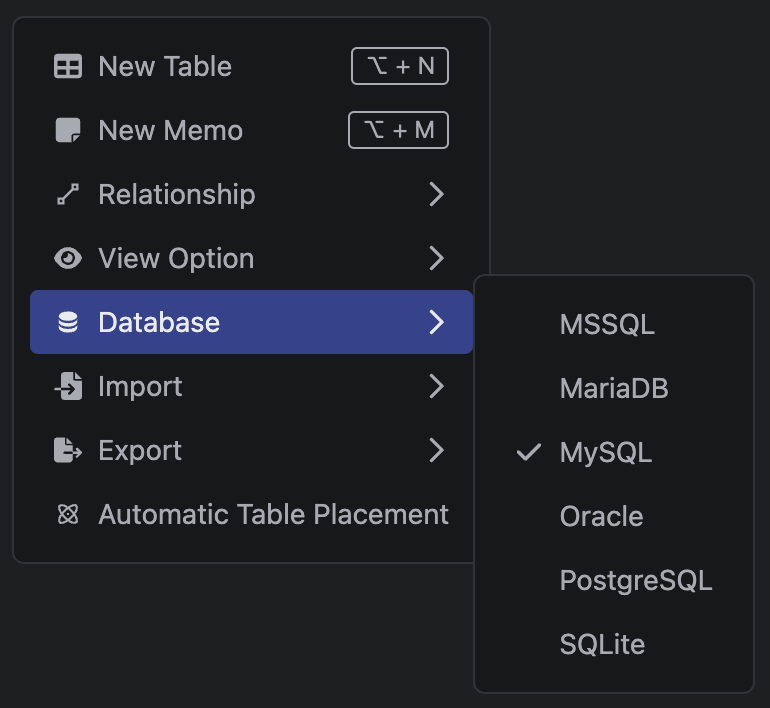This screenshot has height=708, width=770.
Task: Select Oracle in the database submenu
Action: coord(601,517)
